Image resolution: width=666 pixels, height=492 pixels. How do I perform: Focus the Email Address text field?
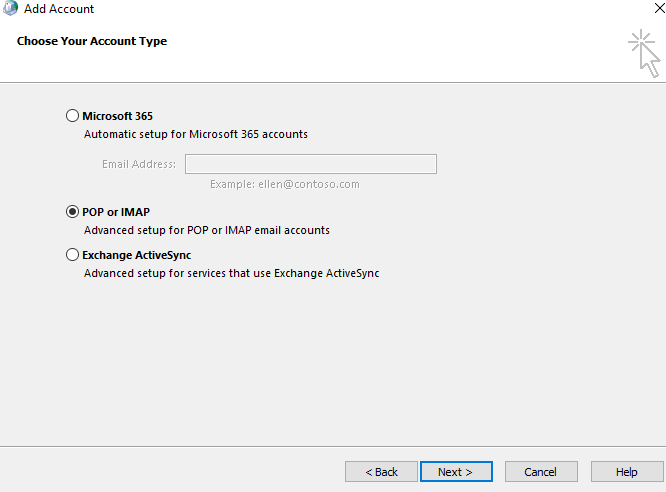[x=311, y=164]
